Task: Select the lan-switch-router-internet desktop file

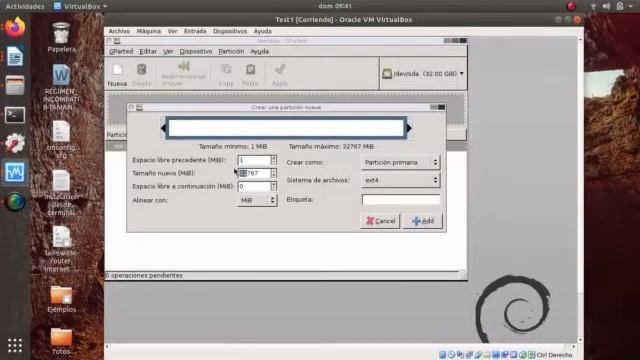Action: point(61,249)
